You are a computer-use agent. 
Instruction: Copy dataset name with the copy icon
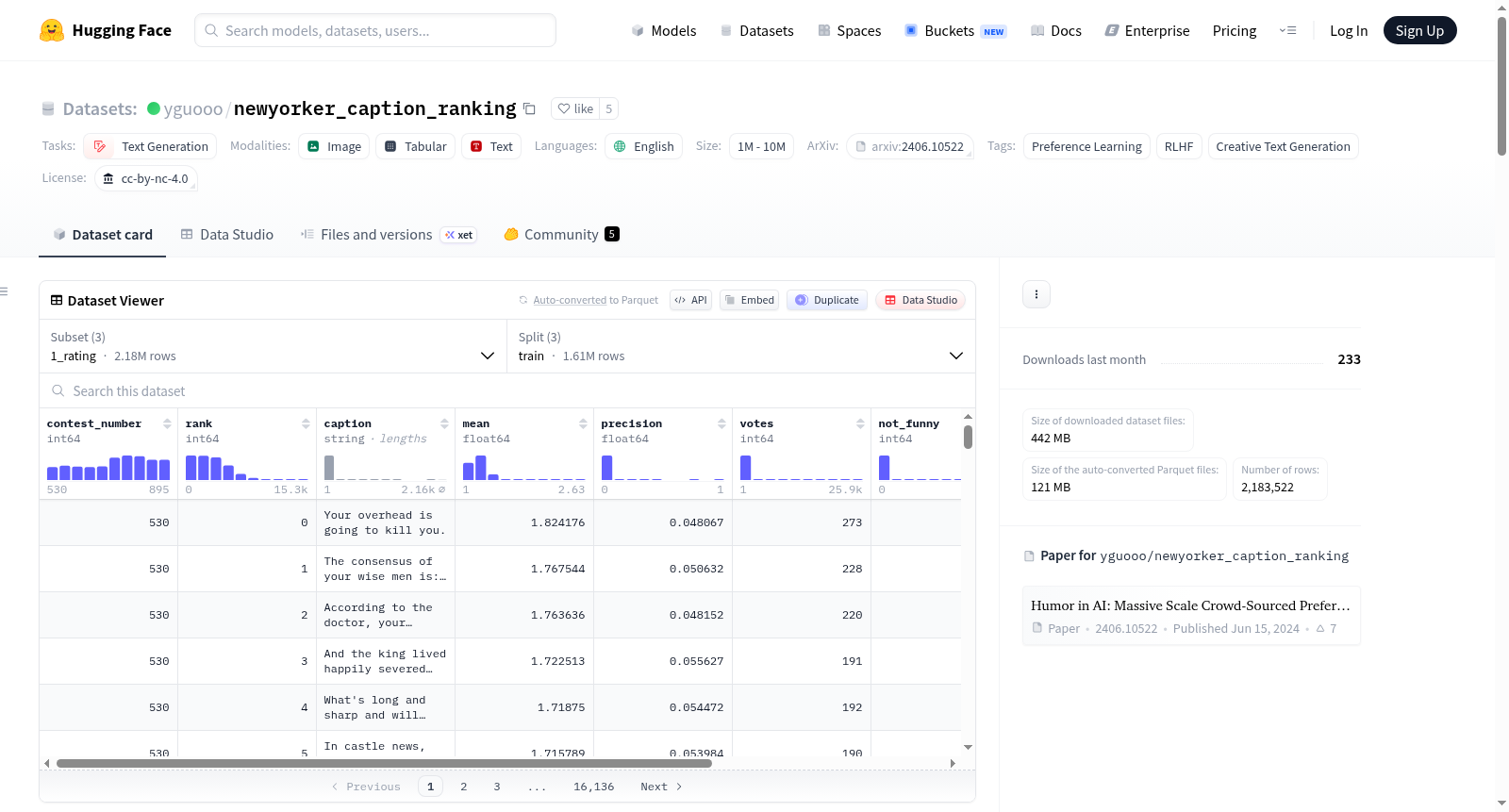coord(529,109)
